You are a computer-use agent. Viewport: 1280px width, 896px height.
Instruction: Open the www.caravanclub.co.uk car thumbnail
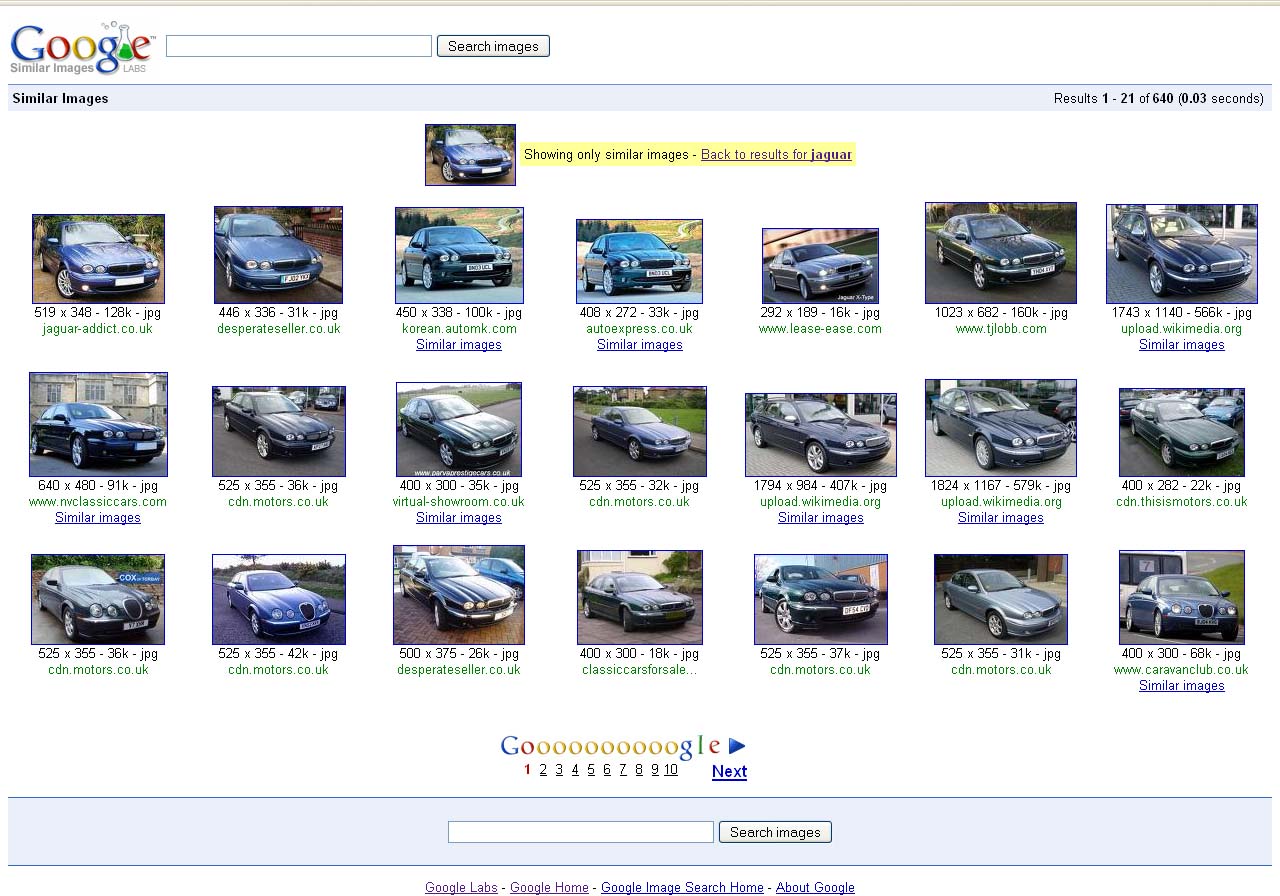tap(1181, 597)
